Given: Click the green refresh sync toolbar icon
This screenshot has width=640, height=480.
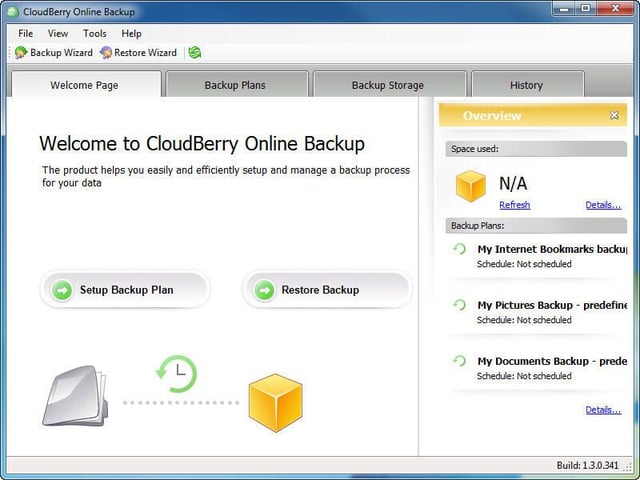Looking at the screenshot, I should click(195, 53).
